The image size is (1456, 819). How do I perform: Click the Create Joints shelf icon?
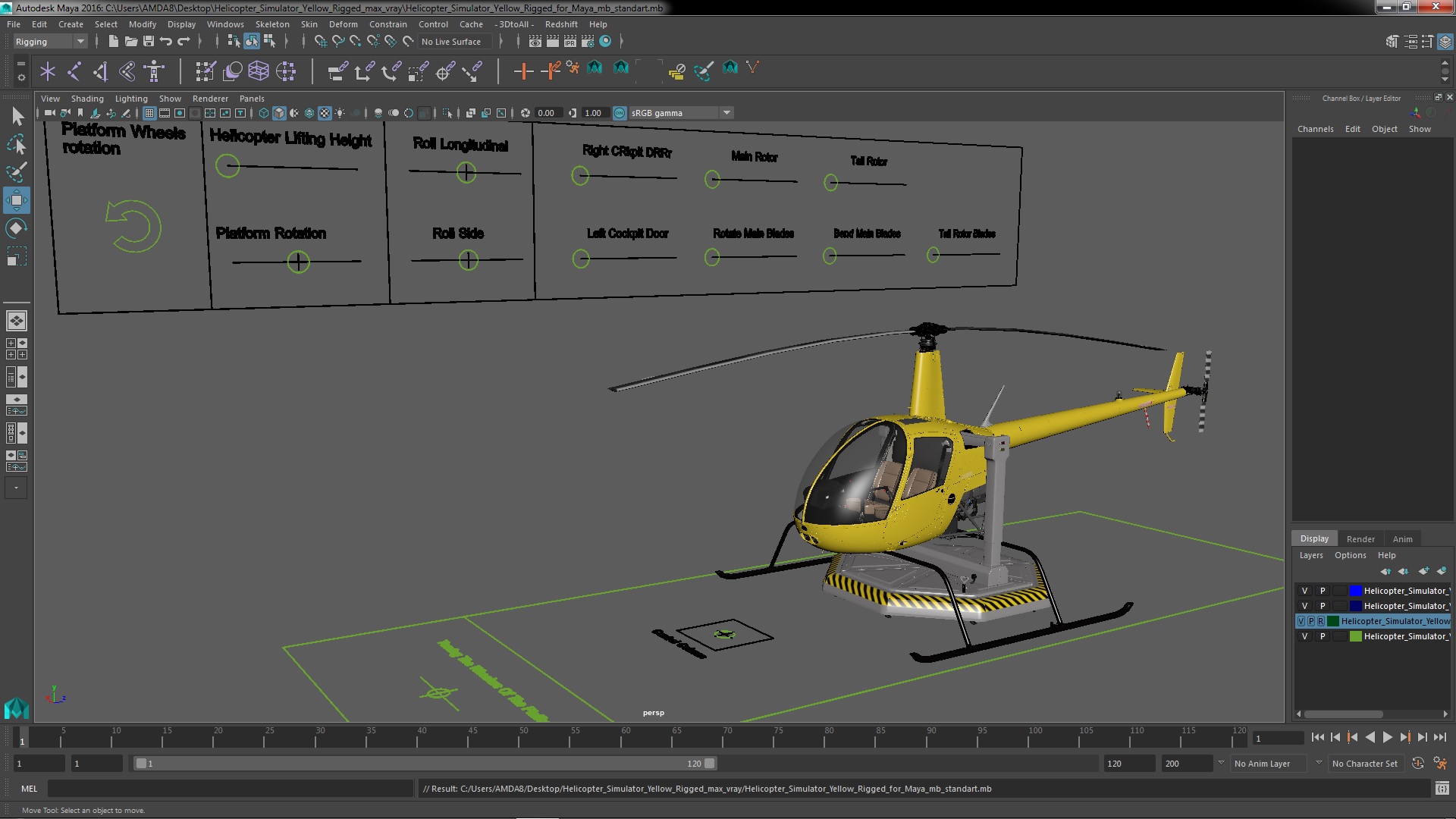pos(74,71)
